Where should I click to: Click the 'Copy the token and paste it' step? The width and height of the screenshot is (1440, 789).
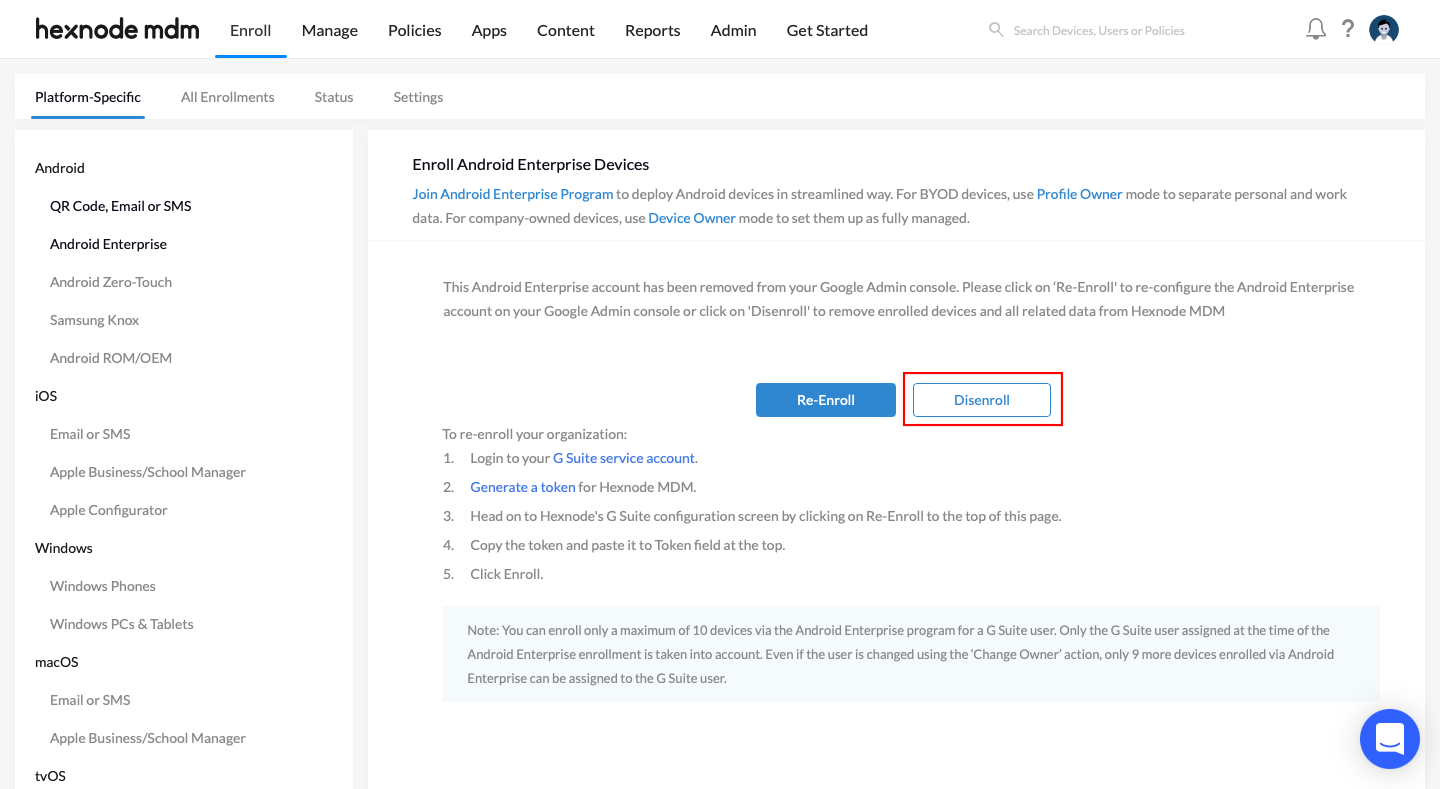[628, 545]
